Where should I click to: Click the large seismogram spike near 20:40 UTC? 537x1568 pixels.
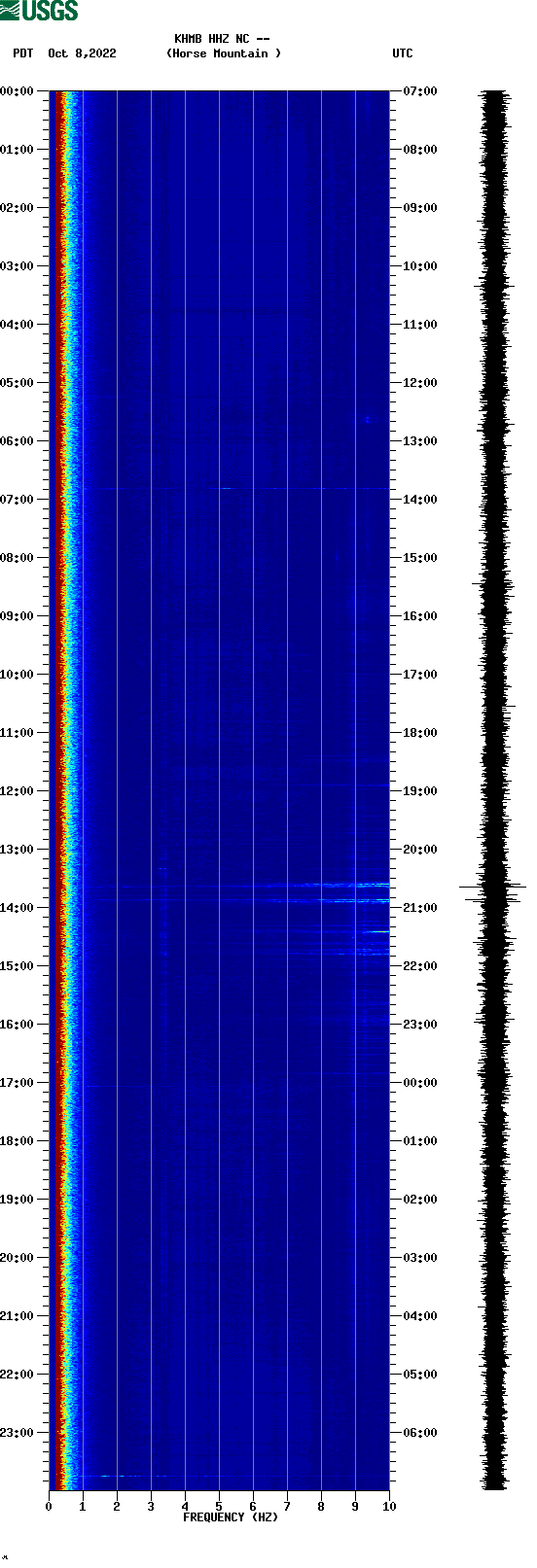coord(493,887)
